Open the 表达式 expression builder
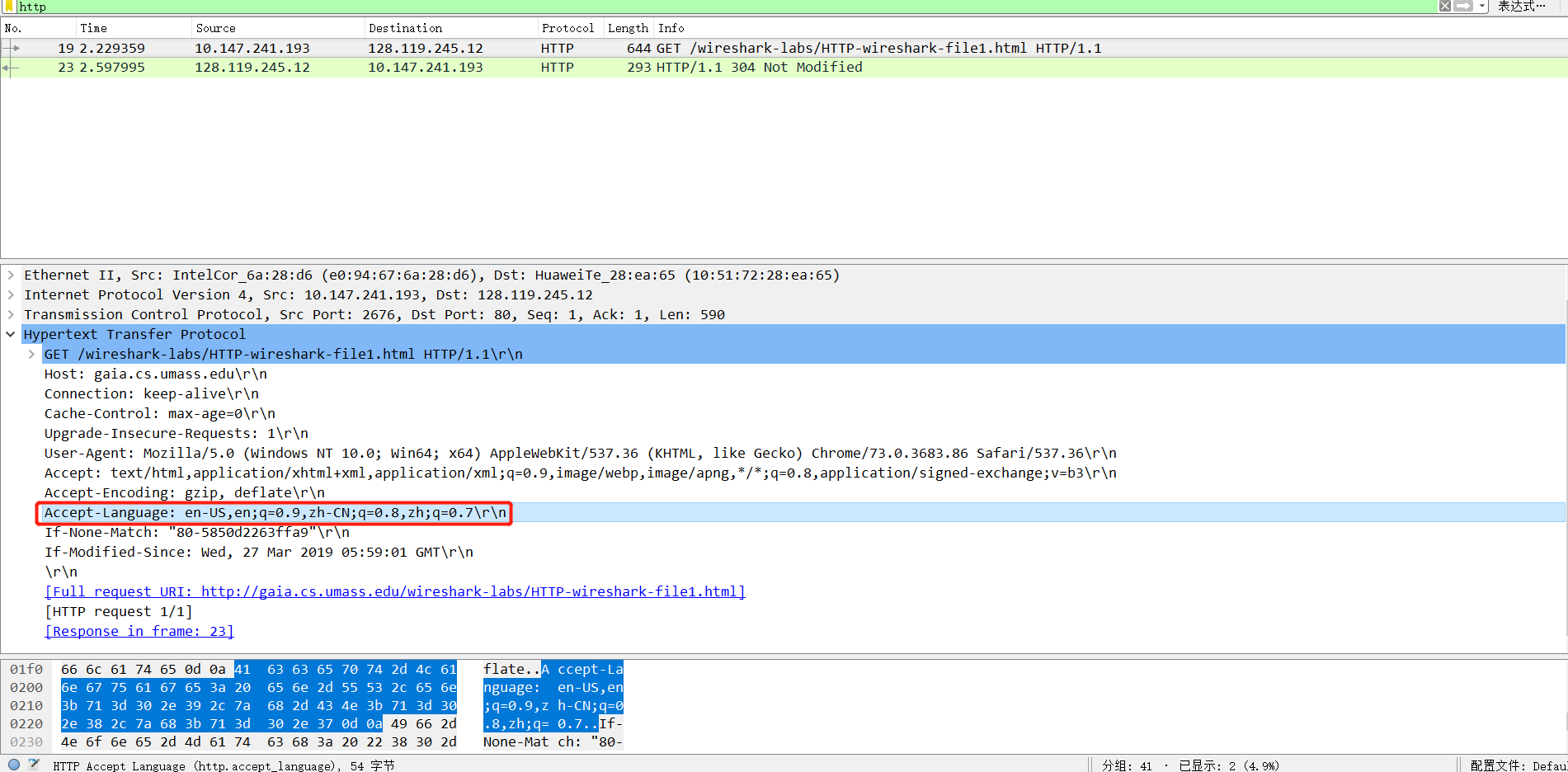Viewport: 1568px width, 772px height. click(1520, 6)
